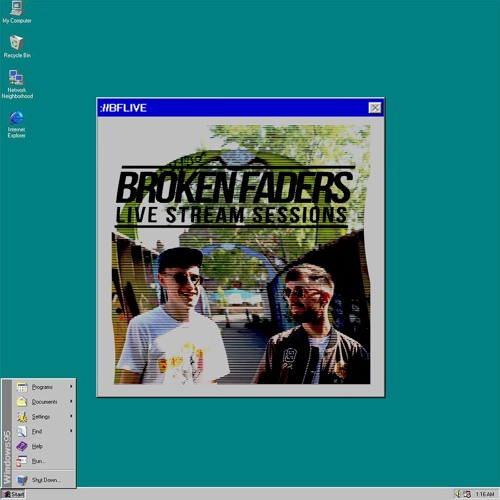Expand the Settings submenu arrow
Image resolution: width=500 pixels, height=500 pixels.
coord(71,416)
